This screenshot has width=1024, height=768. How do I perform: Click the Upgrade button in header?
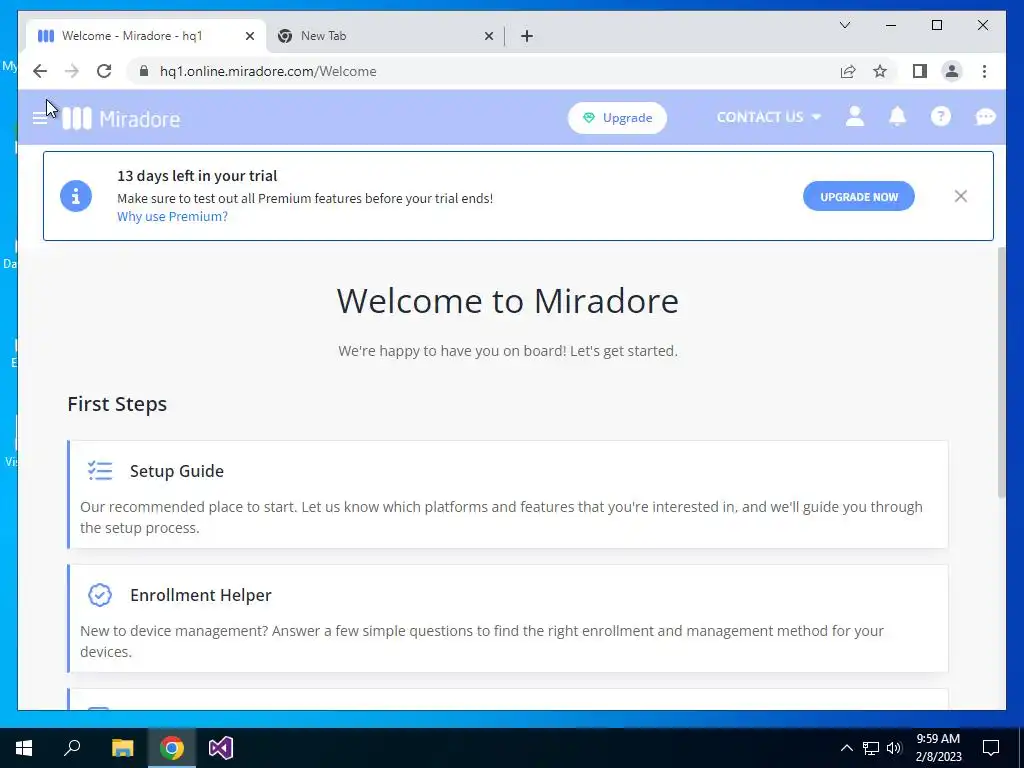click(x=617, y=118)
